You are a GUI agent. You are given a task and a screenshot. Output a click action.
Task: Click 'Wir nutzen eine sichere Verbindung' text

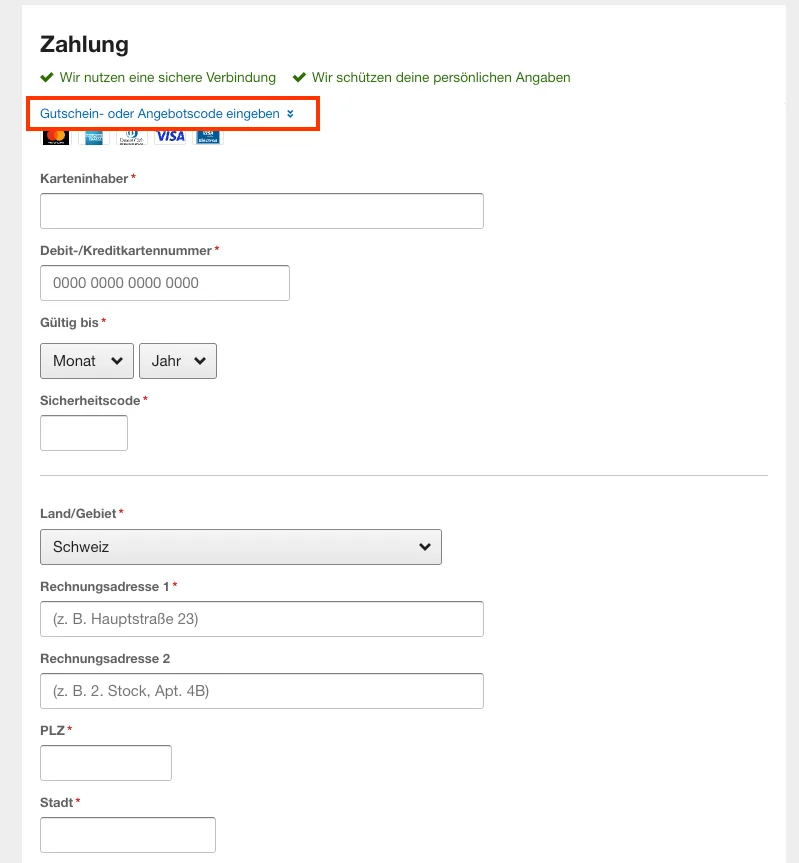pyautogui.click(x=168, y=78)
